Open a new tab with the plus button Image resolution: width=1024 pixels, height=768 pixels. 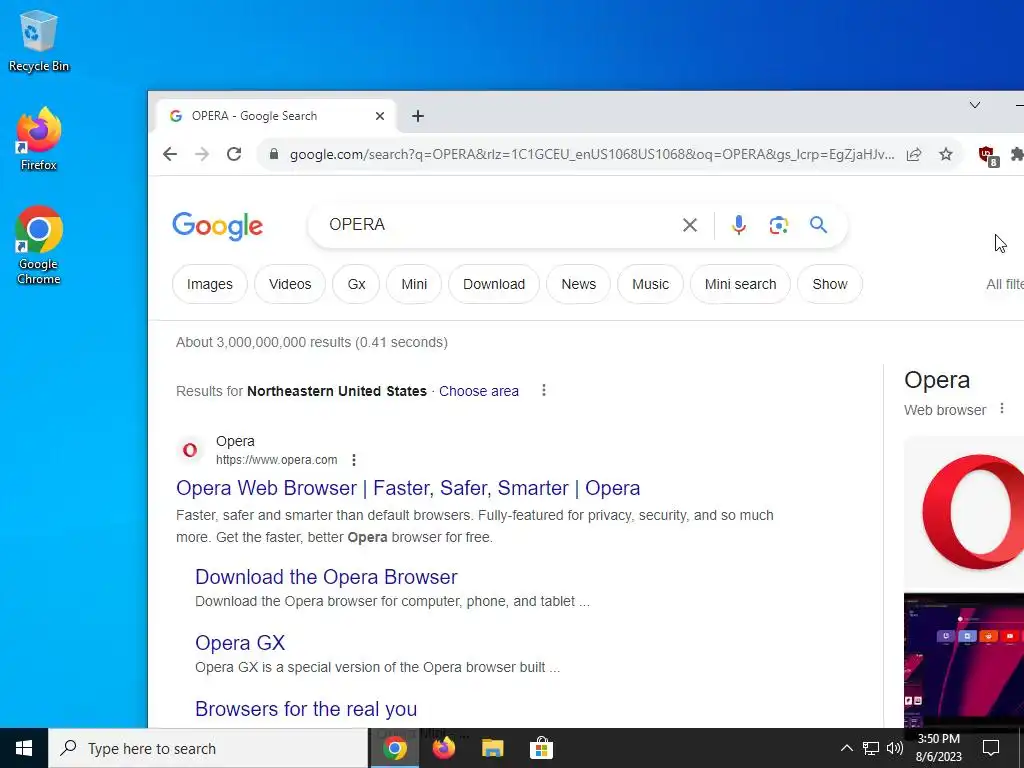pos(418,116)
